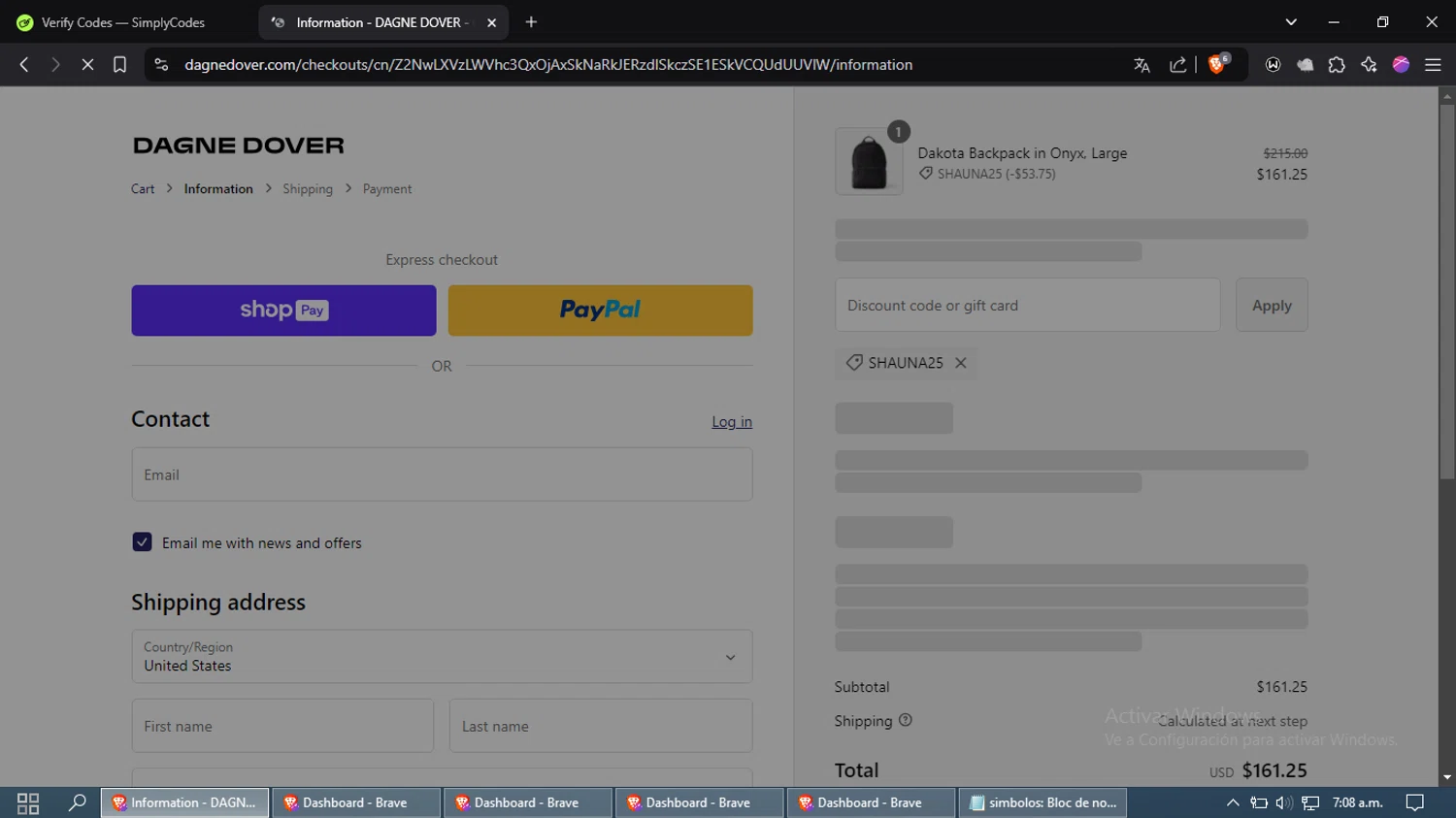Viewport: 1456px width, 818px height.
Task: Open the browser profile avatar
Action: click(1401, 65)
